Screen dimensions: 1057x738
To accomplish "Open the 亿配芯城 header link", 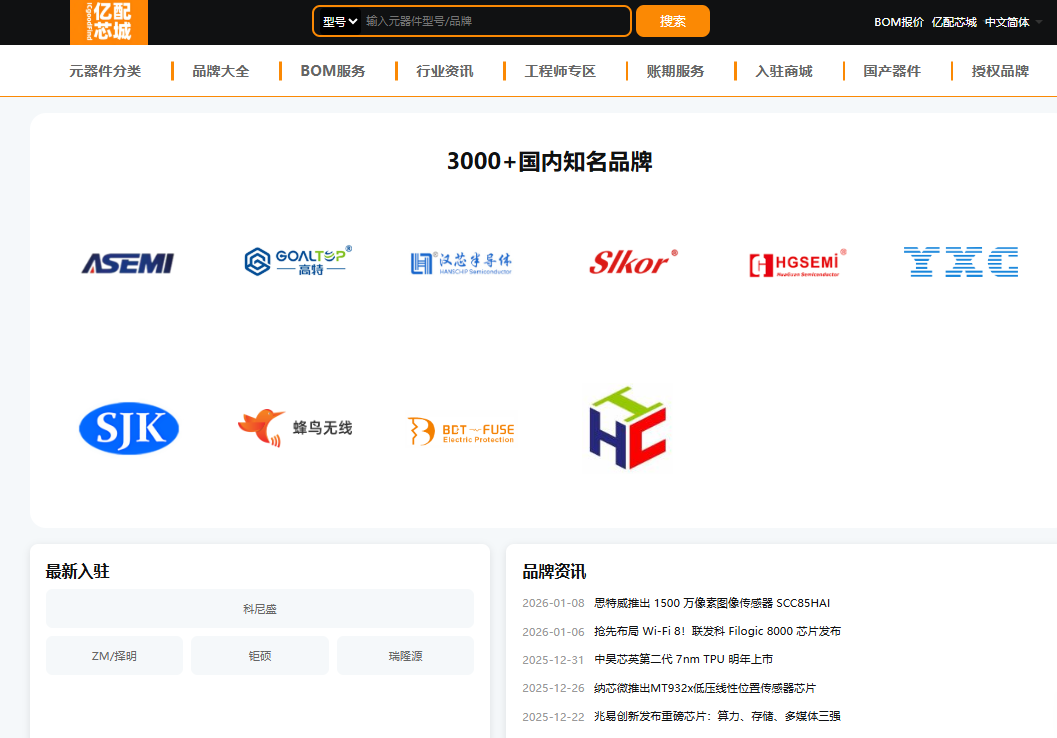I will 954,22.
